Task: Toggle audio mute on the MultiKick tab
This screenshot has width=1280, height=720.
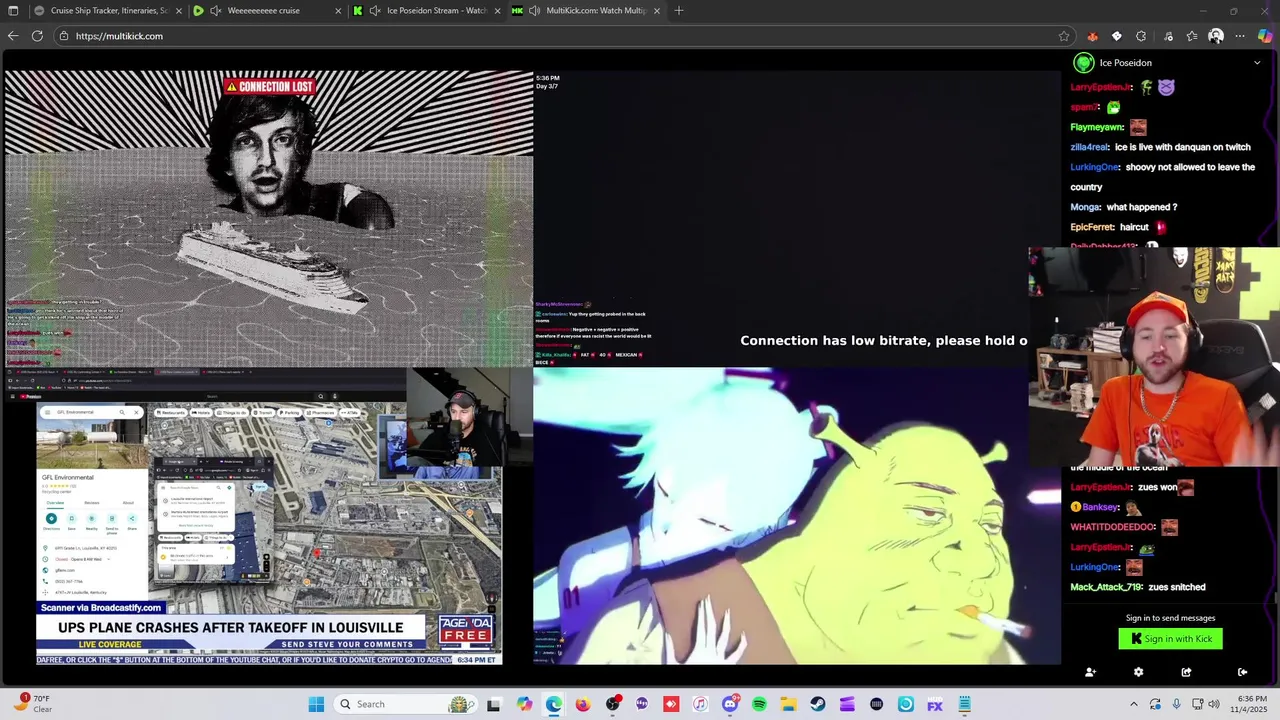Action: (535, 11)
